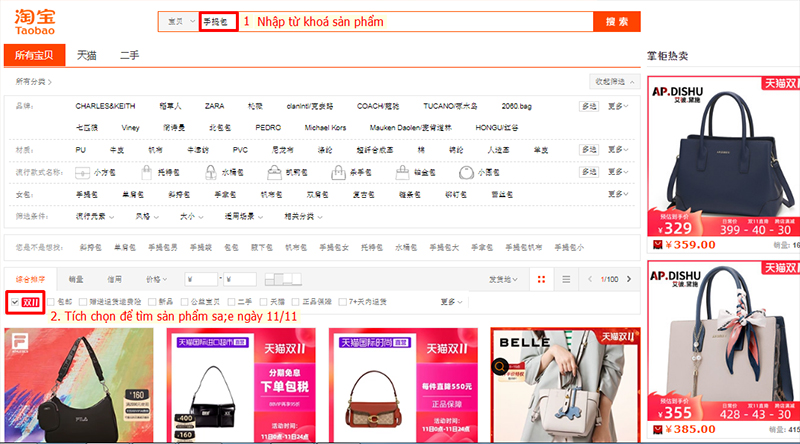
Task: Filter by ZARA brand
Action: pos(214,106)
